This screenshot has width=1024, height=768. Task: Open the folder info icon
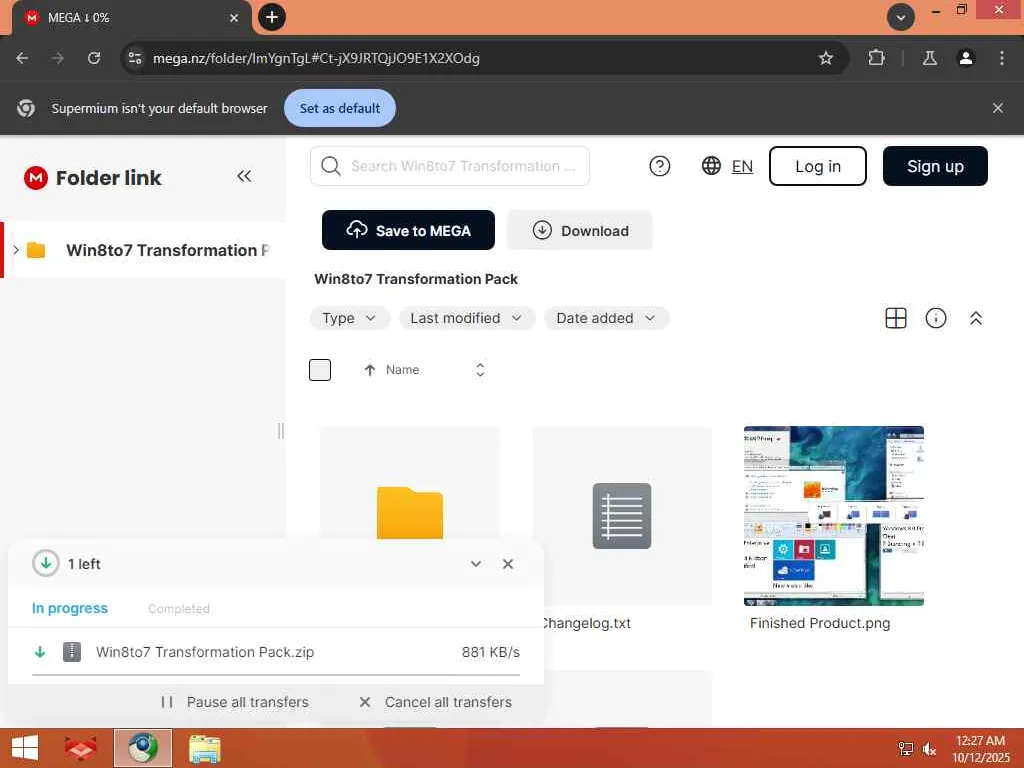click(x=936, y=318)
